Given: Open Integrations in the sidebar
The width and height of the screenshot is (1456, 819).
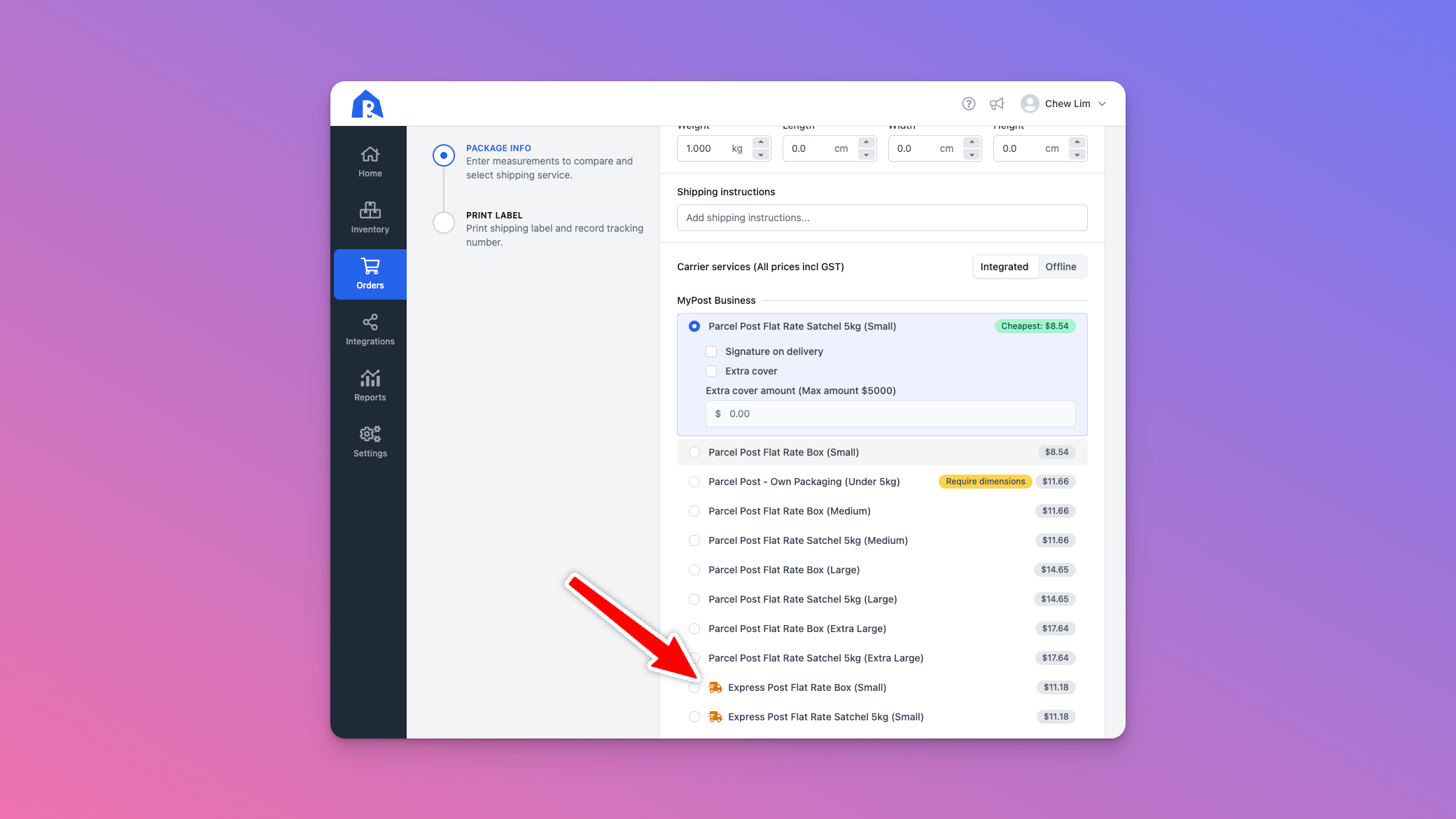Looking at the screenshot, I should [x=370, y=330].
